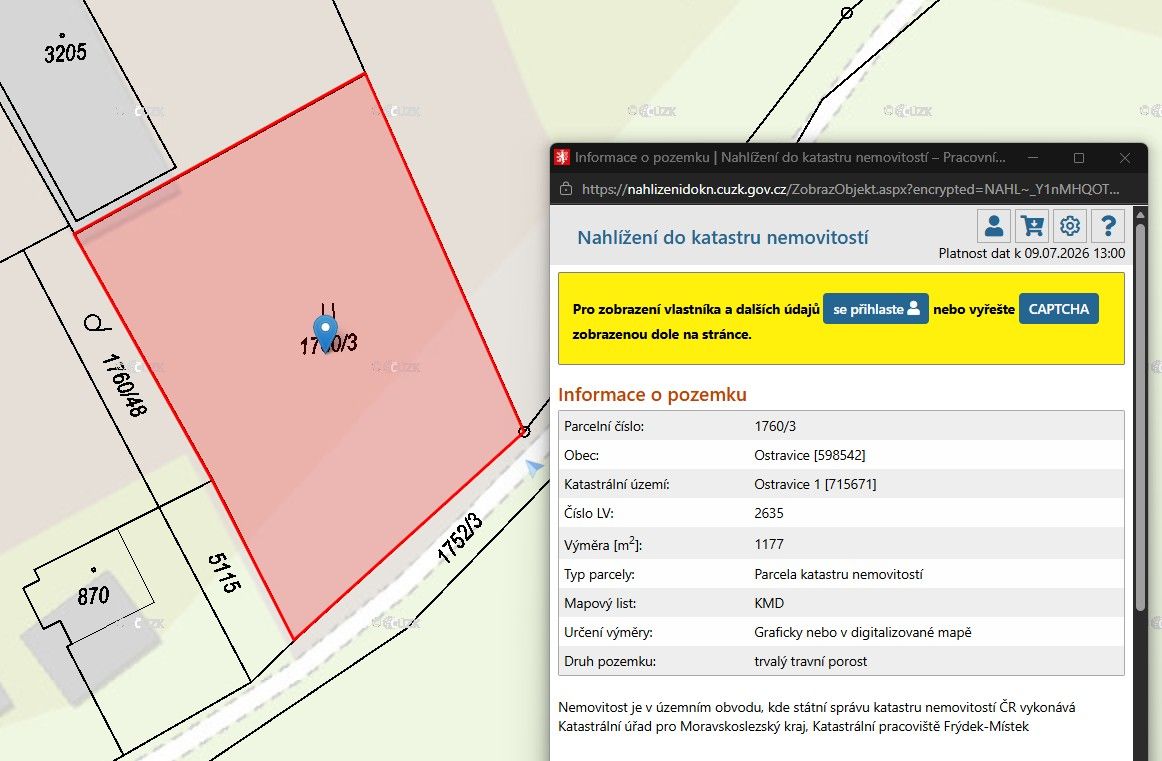Click the LV number 2635

pyautogui.click(x=768, y=513)
